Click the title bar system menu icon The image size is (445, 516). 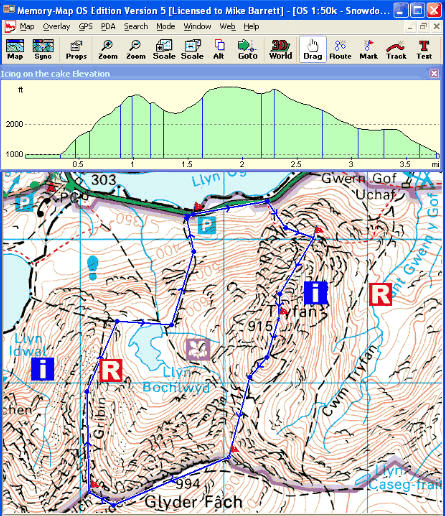8,9
